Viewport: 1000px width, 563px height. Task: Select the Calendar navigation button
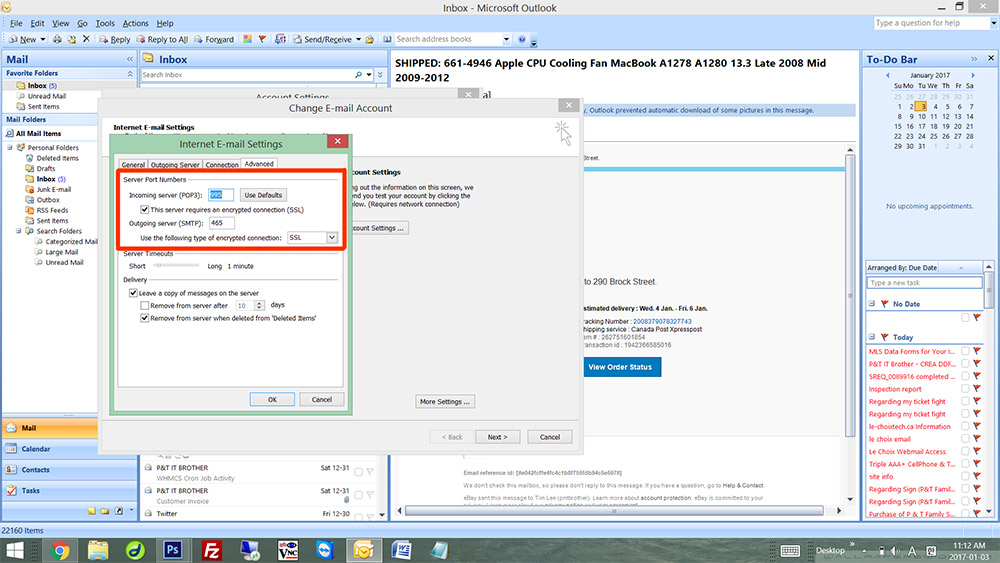(50, 449)
